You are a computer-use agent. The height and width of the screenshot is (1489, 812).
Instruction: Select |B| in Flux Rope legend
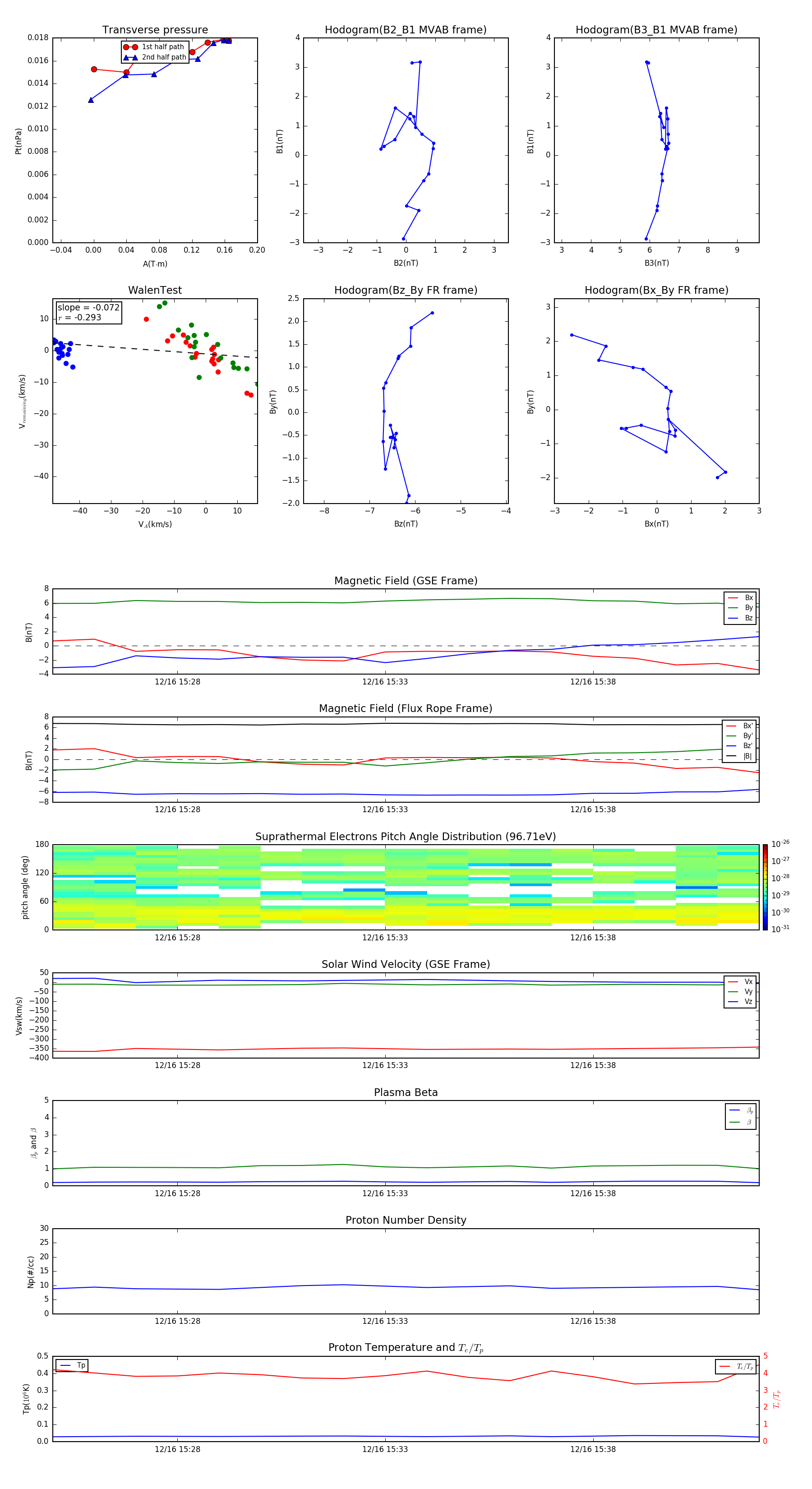point(740,756)
